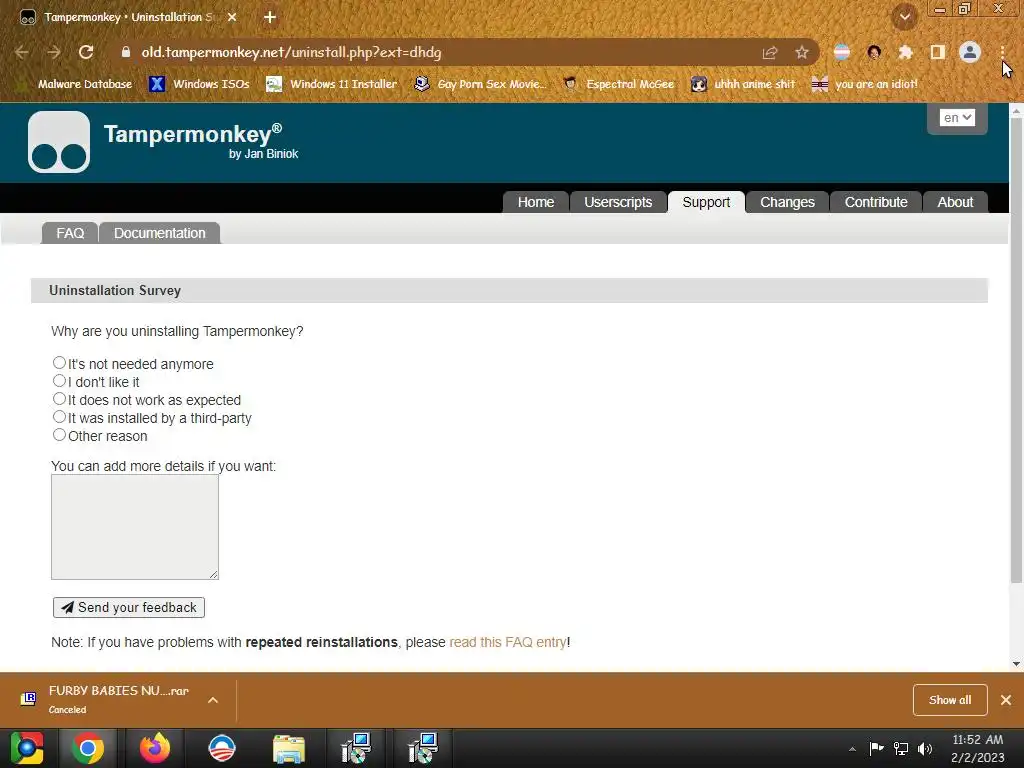This screenshot has width=1024, height=768.
Task: Open the About tab
Action: (x=955, y=202)
